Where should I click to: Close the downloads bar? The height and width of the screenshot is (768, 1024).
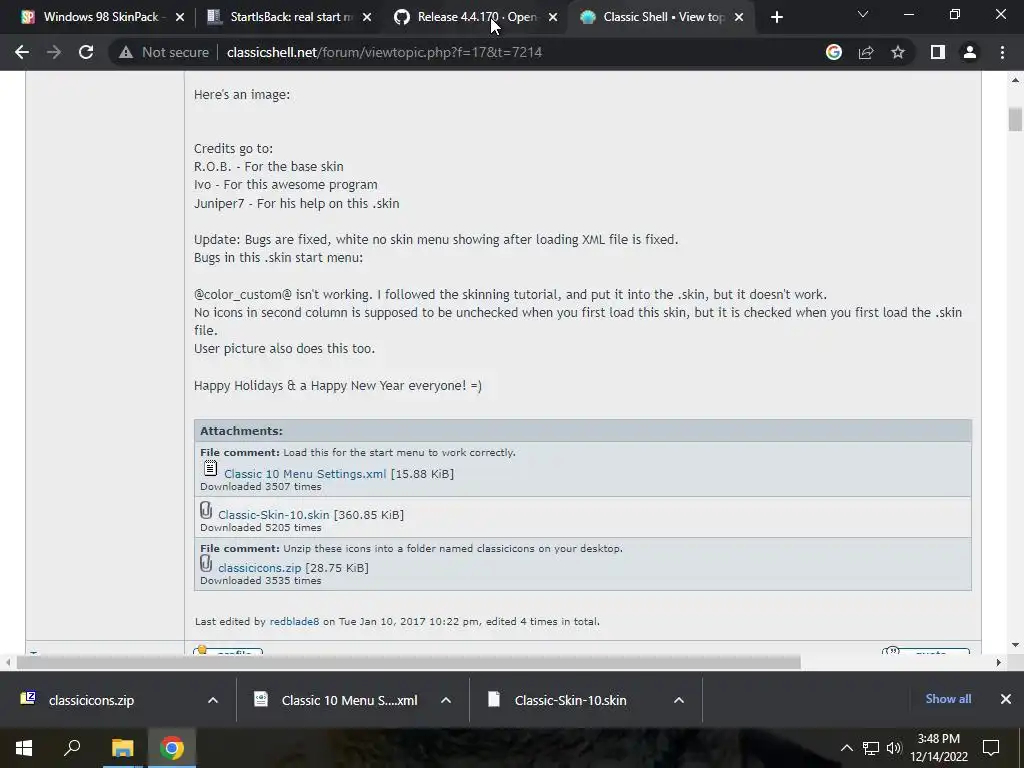[1006, 699]
